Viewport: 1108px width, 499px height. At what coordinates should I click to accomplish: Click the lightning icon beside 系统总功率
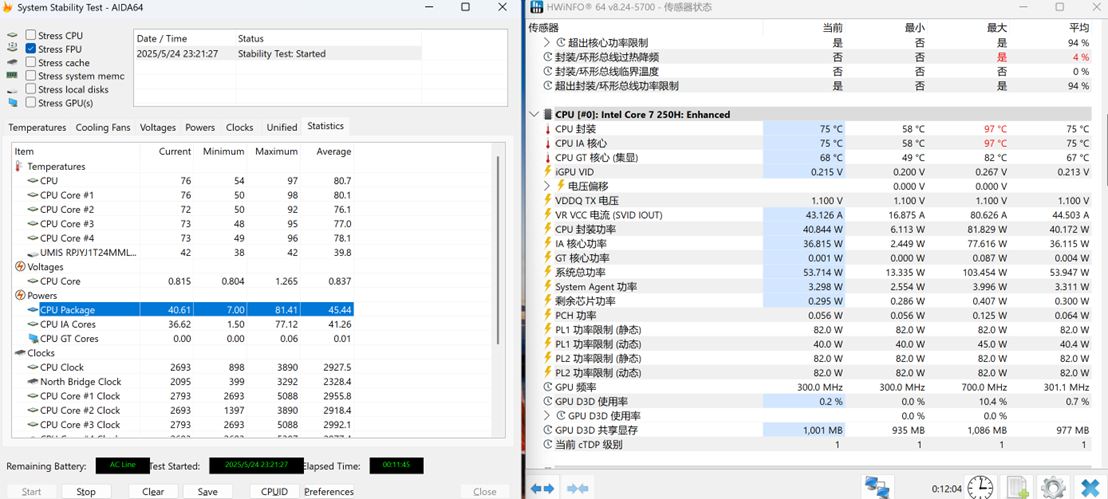tap(547, 272)
